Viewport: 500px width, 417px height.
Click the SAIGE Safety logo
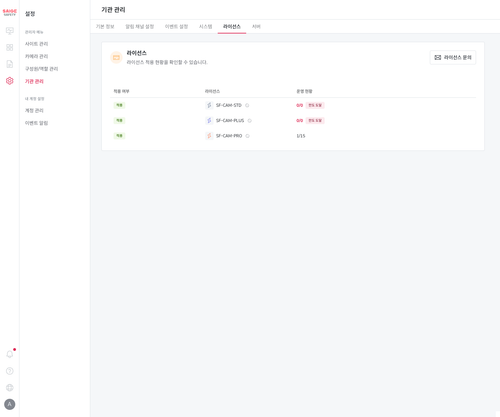(x=9, y=13)
